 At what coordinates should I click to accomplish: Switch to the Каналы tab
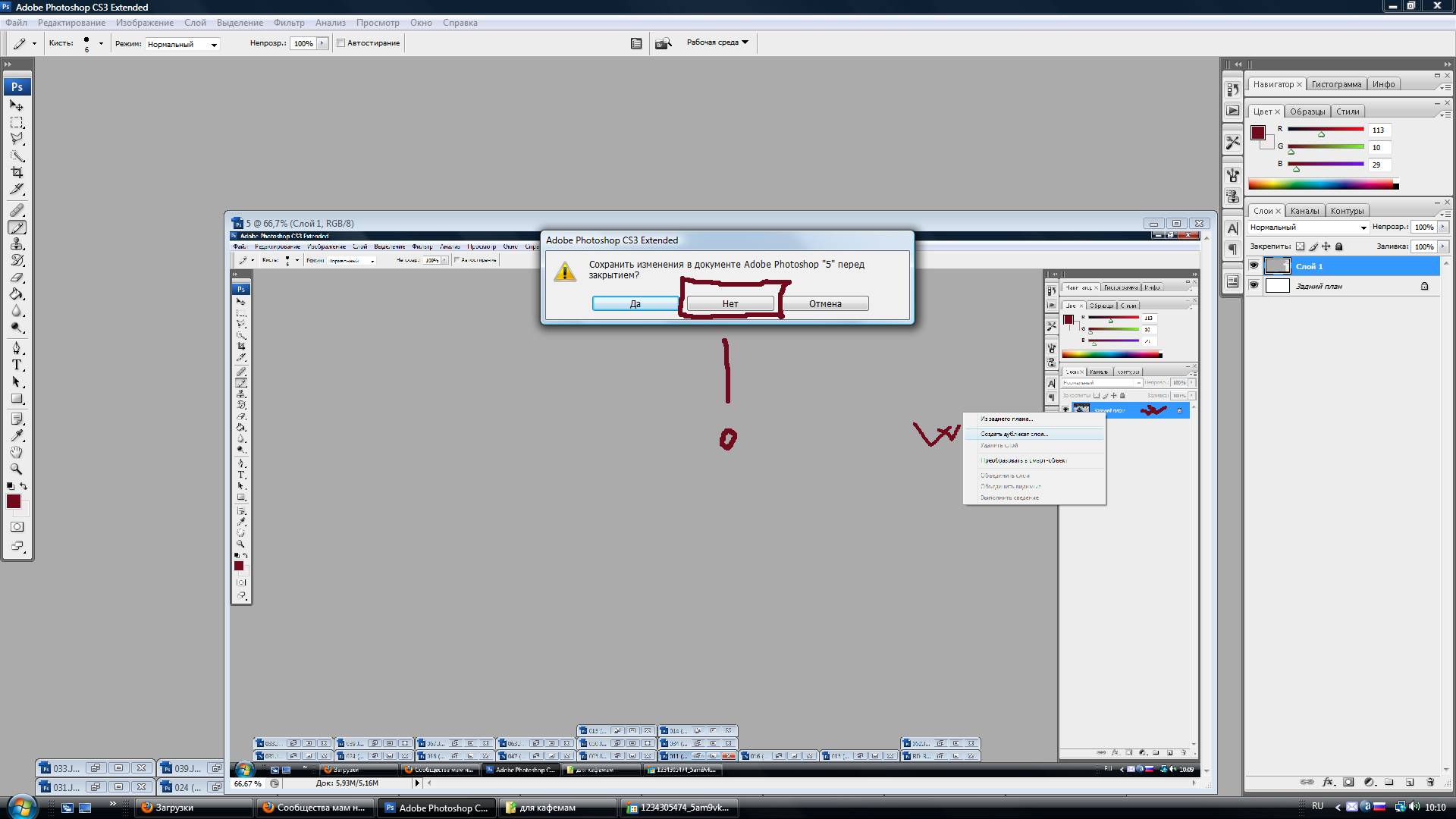point(1304,211)
